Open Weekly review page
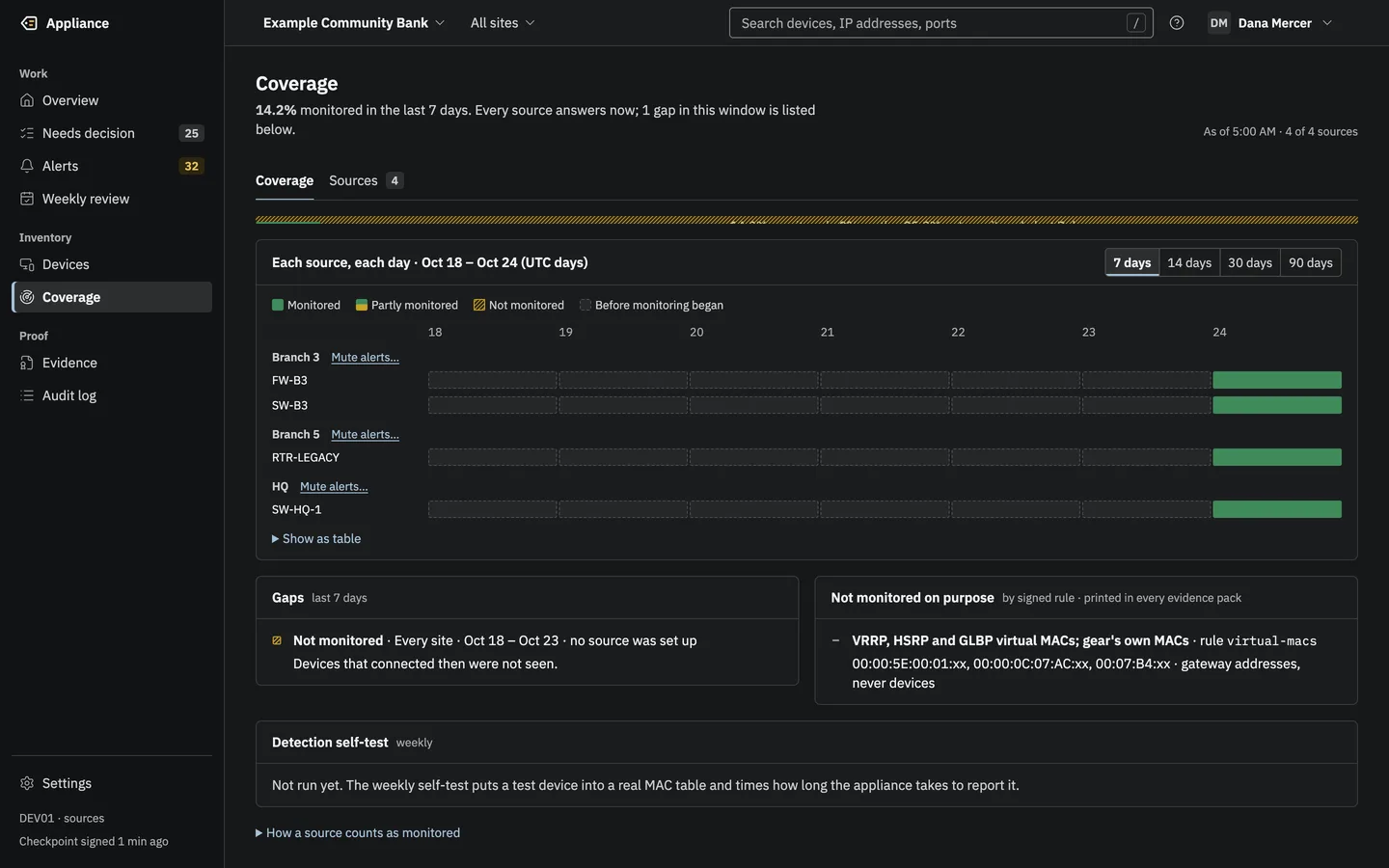 click(x=112, y=199)
